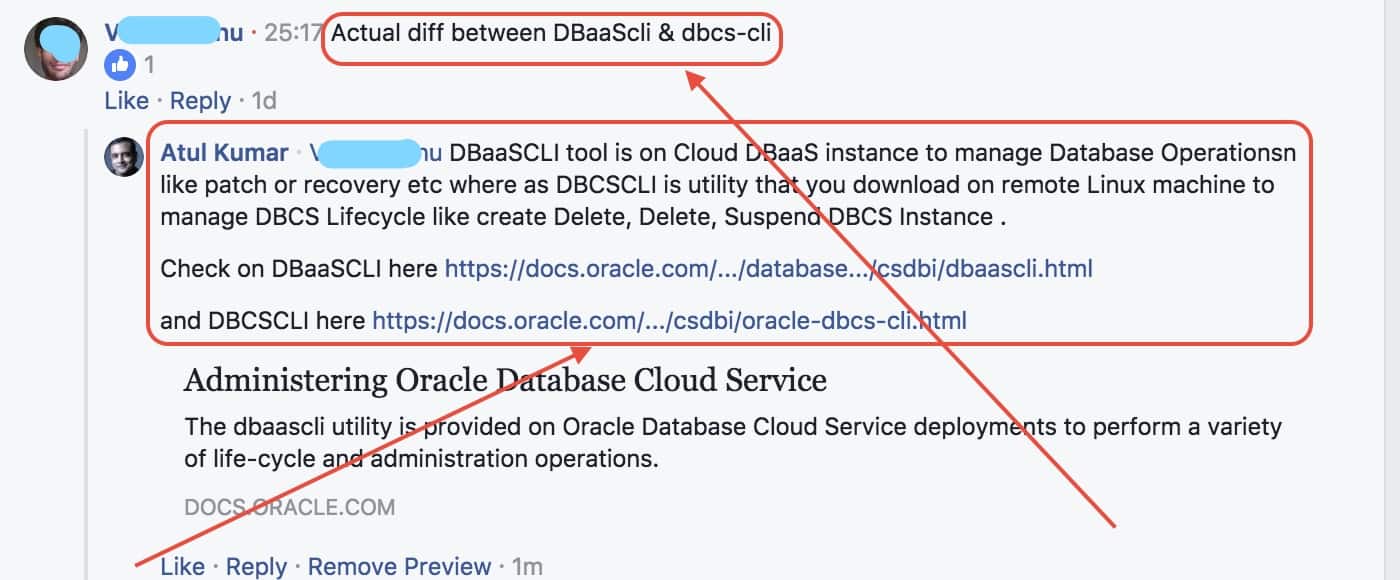Reply to the top comment
1400x580 pixels.
[x=200, y=101]
